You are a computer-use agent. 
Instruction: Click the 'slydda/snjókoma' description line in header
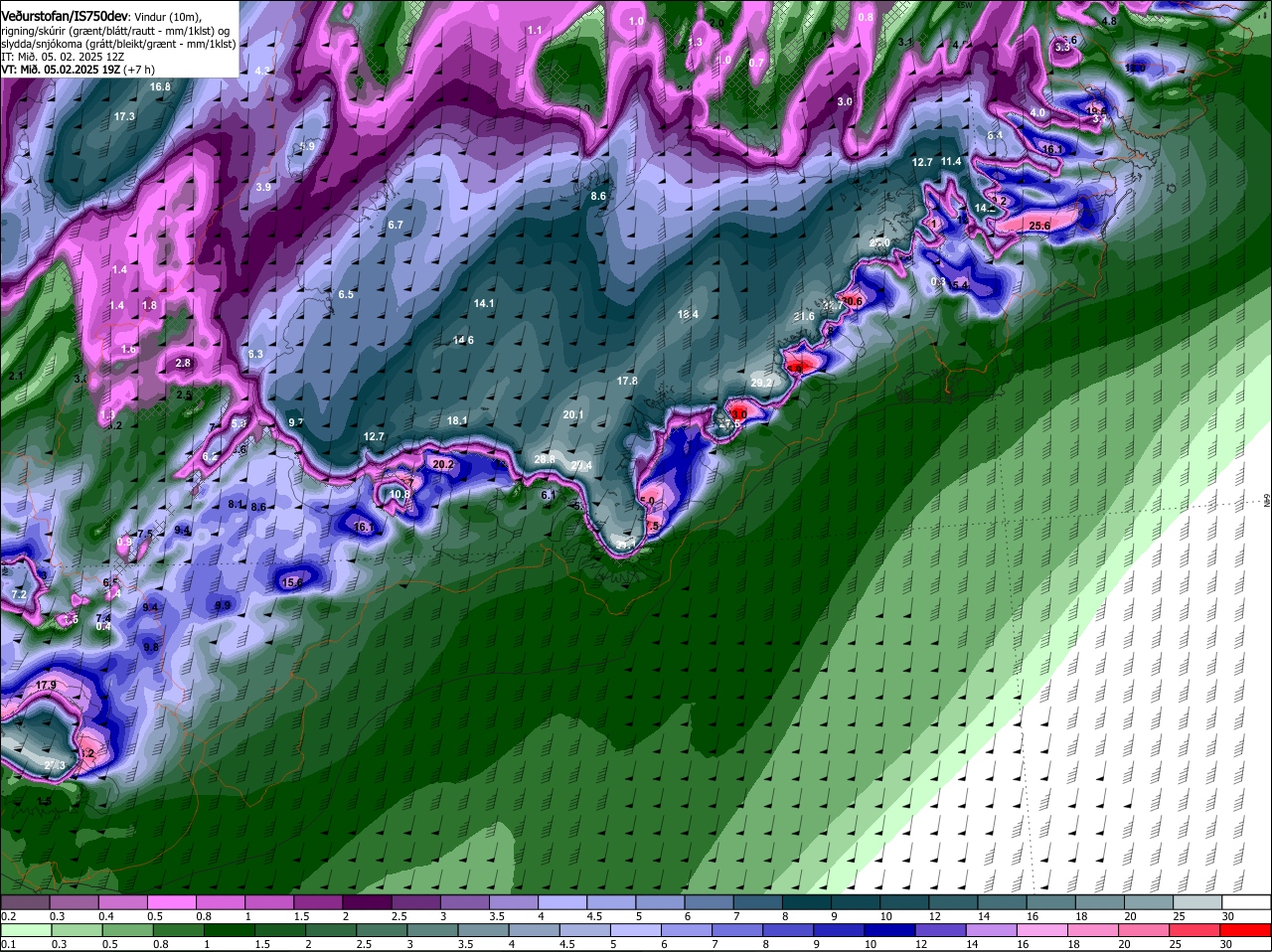[x=118, y=44]
